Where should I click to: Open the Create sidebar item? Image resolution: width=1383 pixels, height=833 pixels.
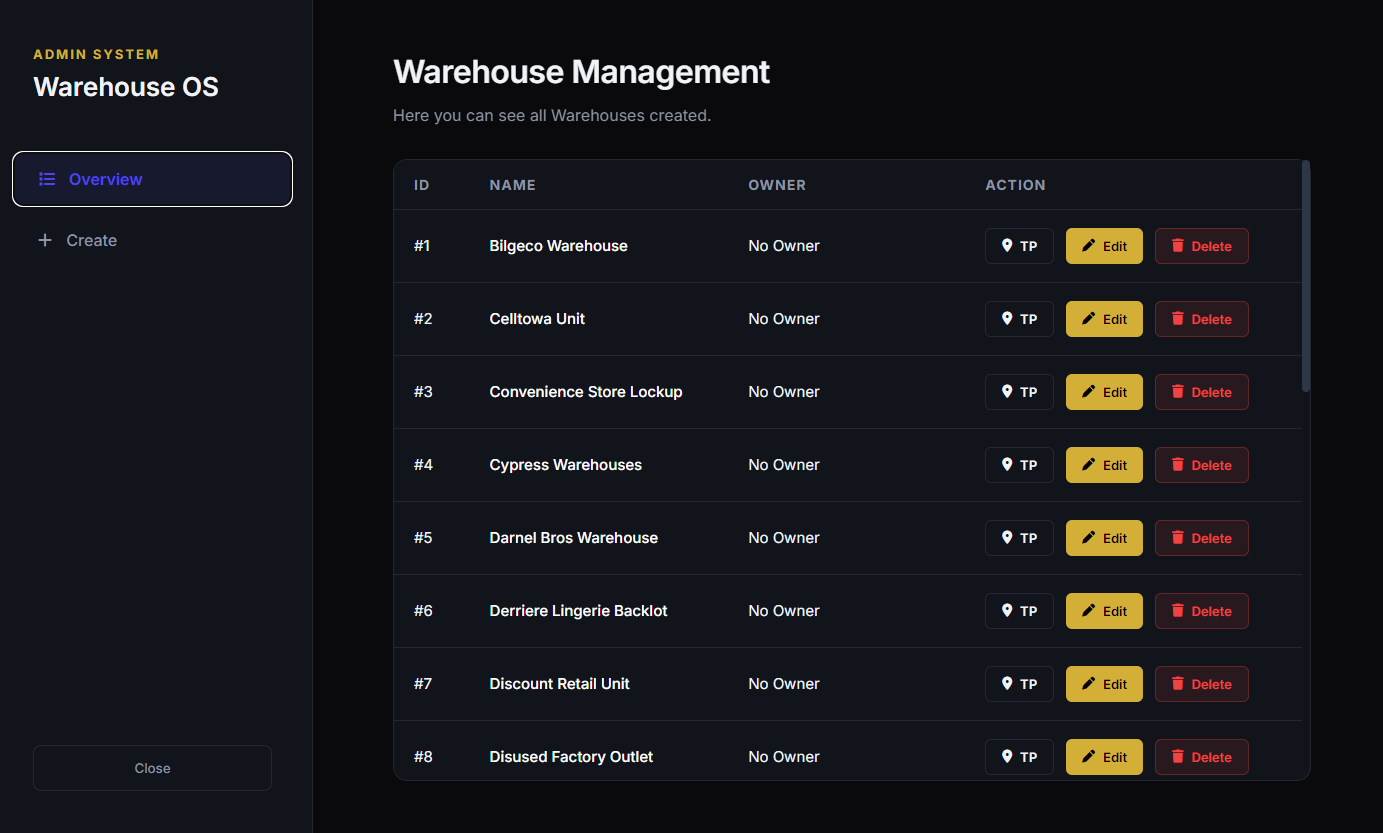click(152, 240)
